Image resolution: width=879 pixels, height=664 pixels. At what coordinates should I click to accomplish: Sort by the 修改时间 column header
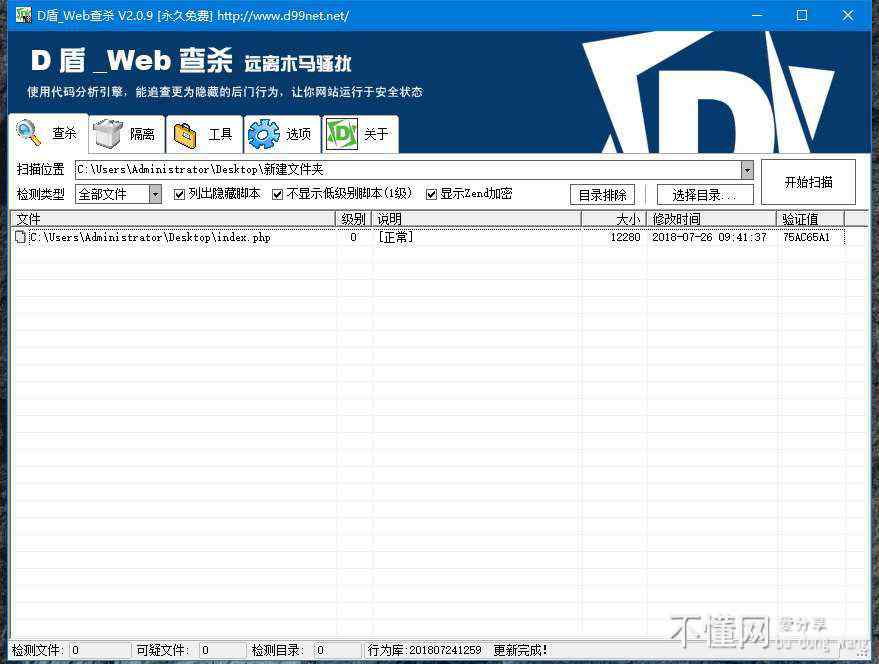711,219
